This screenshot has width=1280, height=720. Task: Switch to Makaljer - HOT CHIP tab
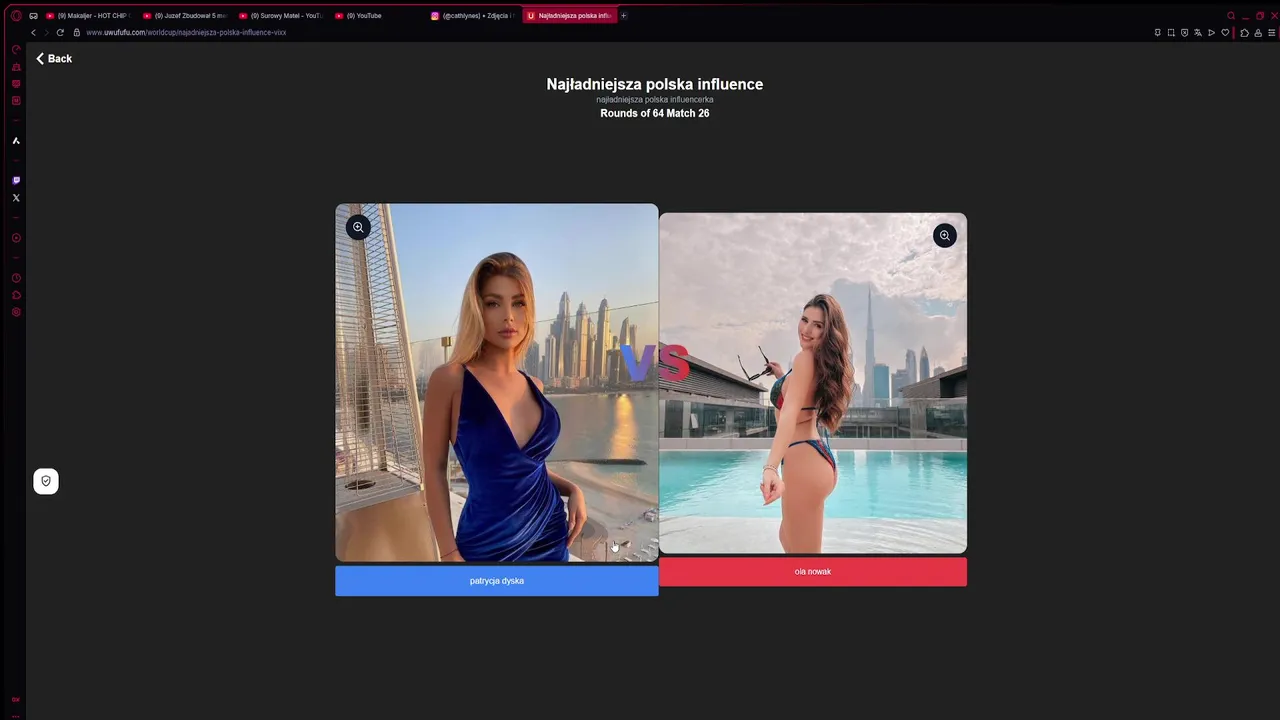(x=87, y=16)
